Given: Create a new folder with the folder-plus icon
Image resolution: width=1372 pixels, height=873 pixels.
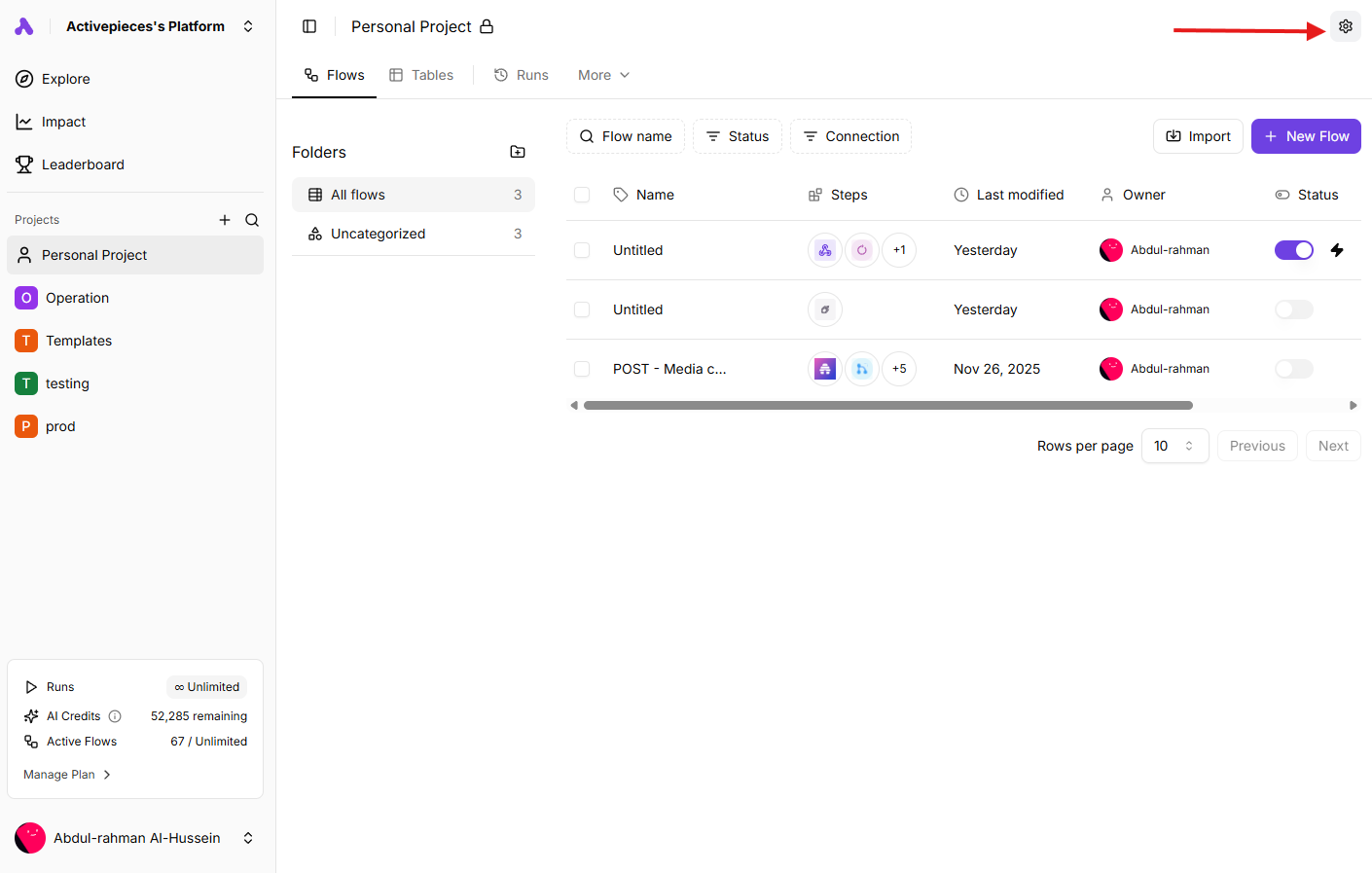Looking at the screenshot, I should 518,152.
